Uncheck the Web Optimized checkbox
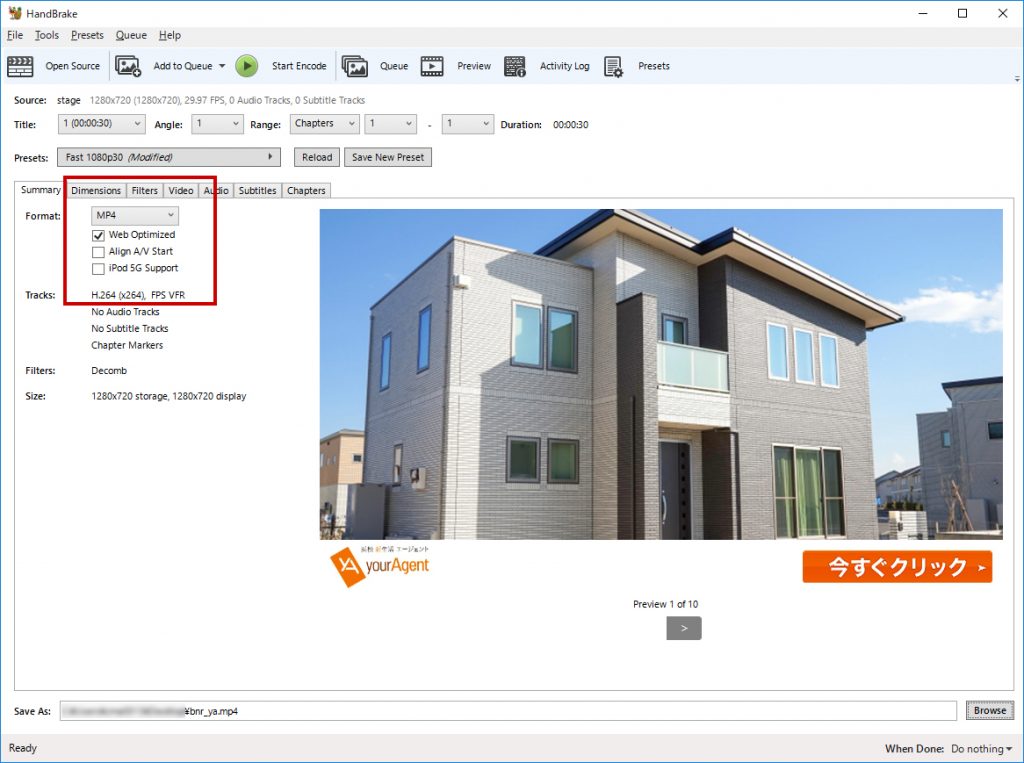The width and height of the screenshot is (1024, 763). 98,235
